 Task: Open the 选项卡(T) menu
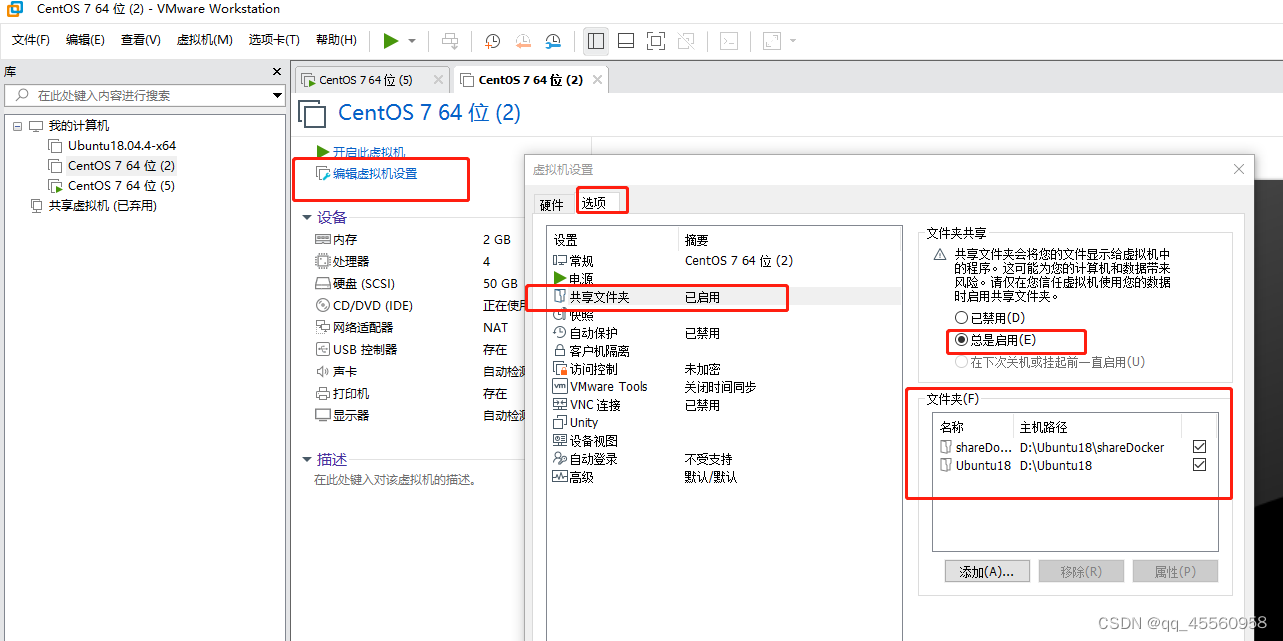[274, 40]
